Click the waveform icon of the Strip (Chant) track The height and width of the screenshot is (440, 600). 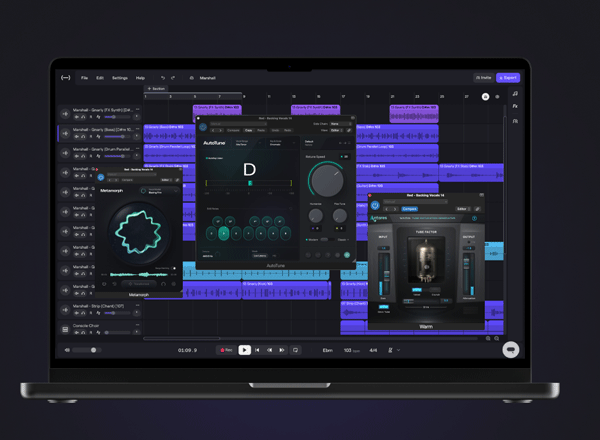coord(65,310)
